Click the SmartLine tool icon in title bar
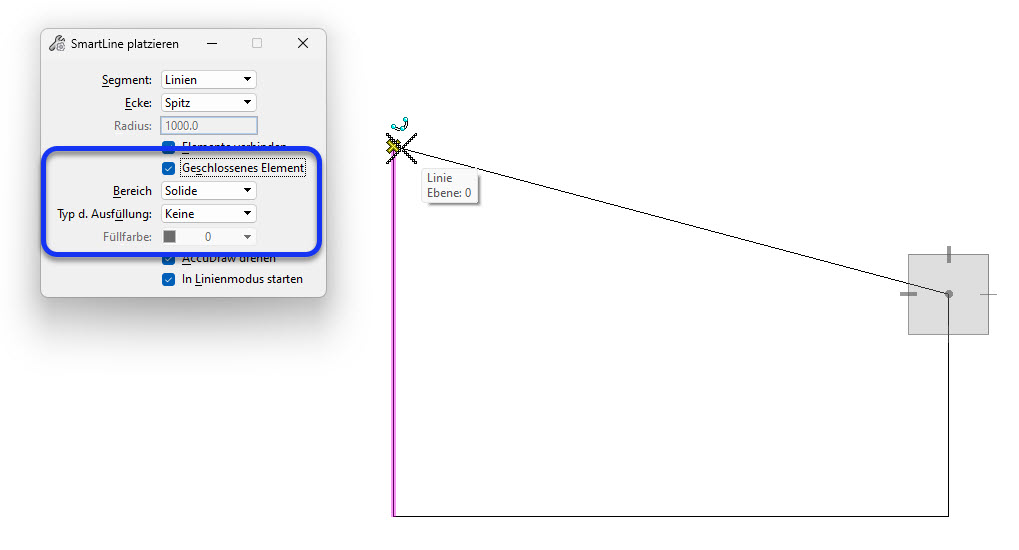This screenshot has height=550, width=1019. click(x=57, y=44)
